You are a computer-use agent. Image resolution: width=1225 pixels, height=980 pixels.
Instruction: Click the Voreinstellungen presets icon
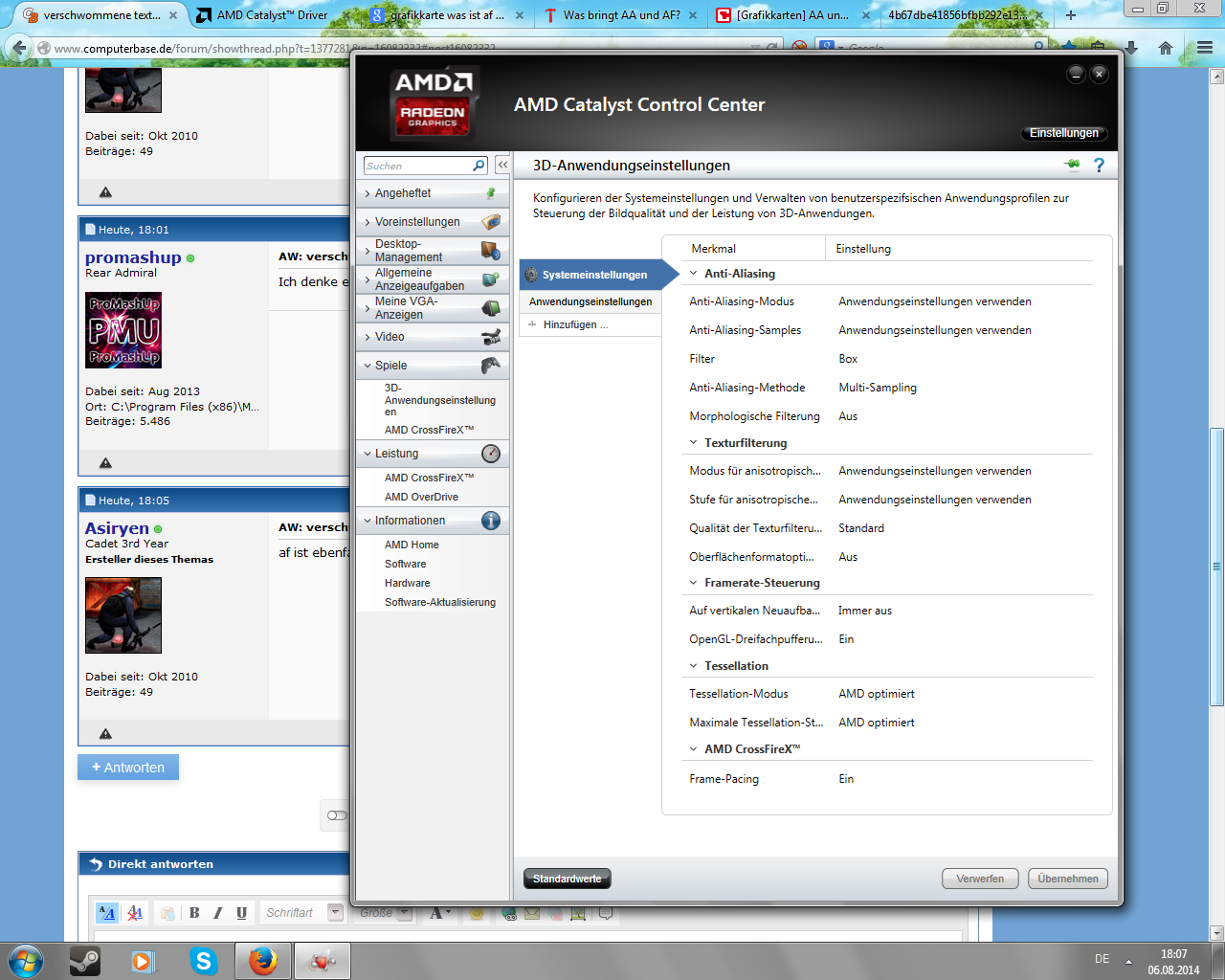491,222
